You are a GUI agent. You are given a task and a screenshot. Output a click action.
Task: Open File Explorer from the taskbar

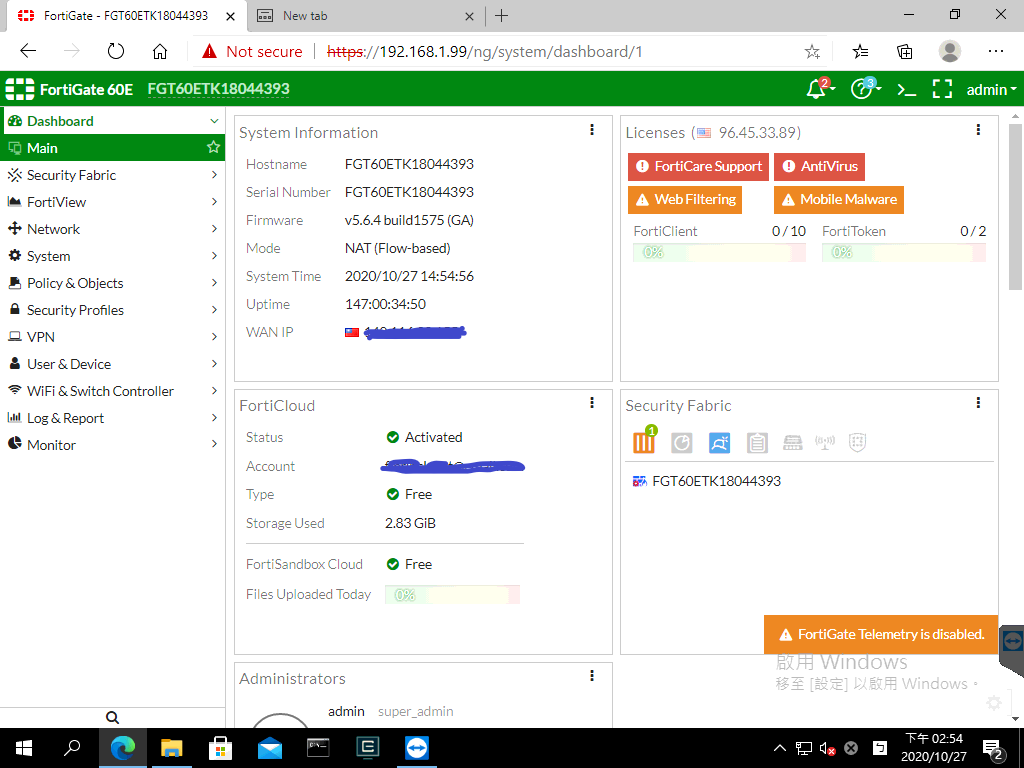(171, 748)
